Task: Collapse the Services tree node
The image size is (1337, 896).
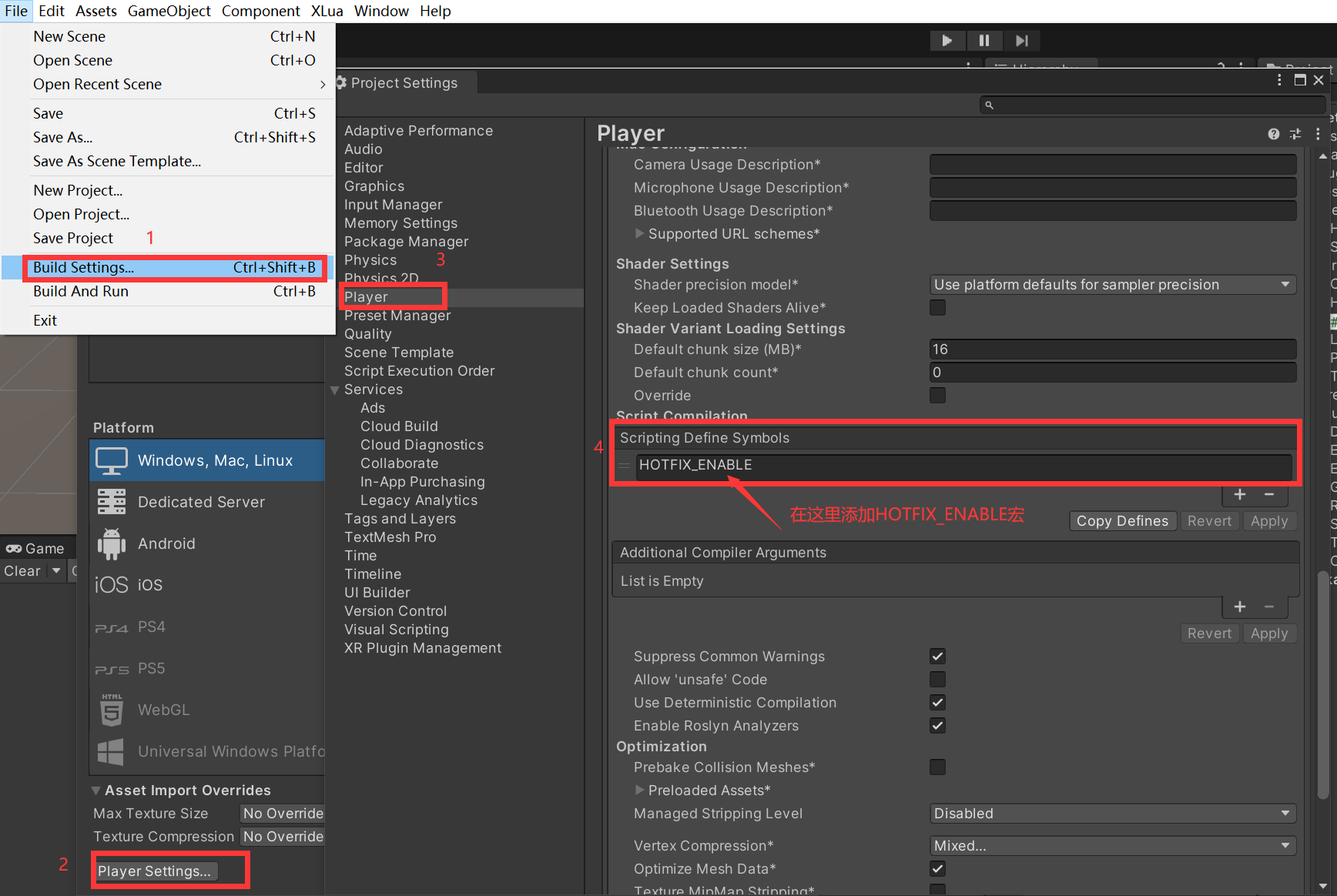Action: tap(335, 390)
